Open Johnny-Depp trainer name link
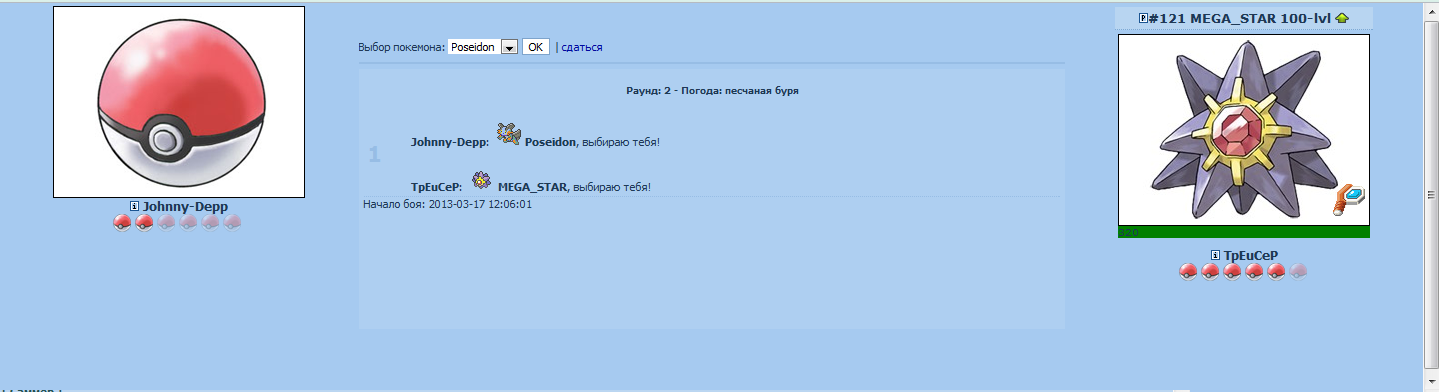 click(x=185, y=206)
